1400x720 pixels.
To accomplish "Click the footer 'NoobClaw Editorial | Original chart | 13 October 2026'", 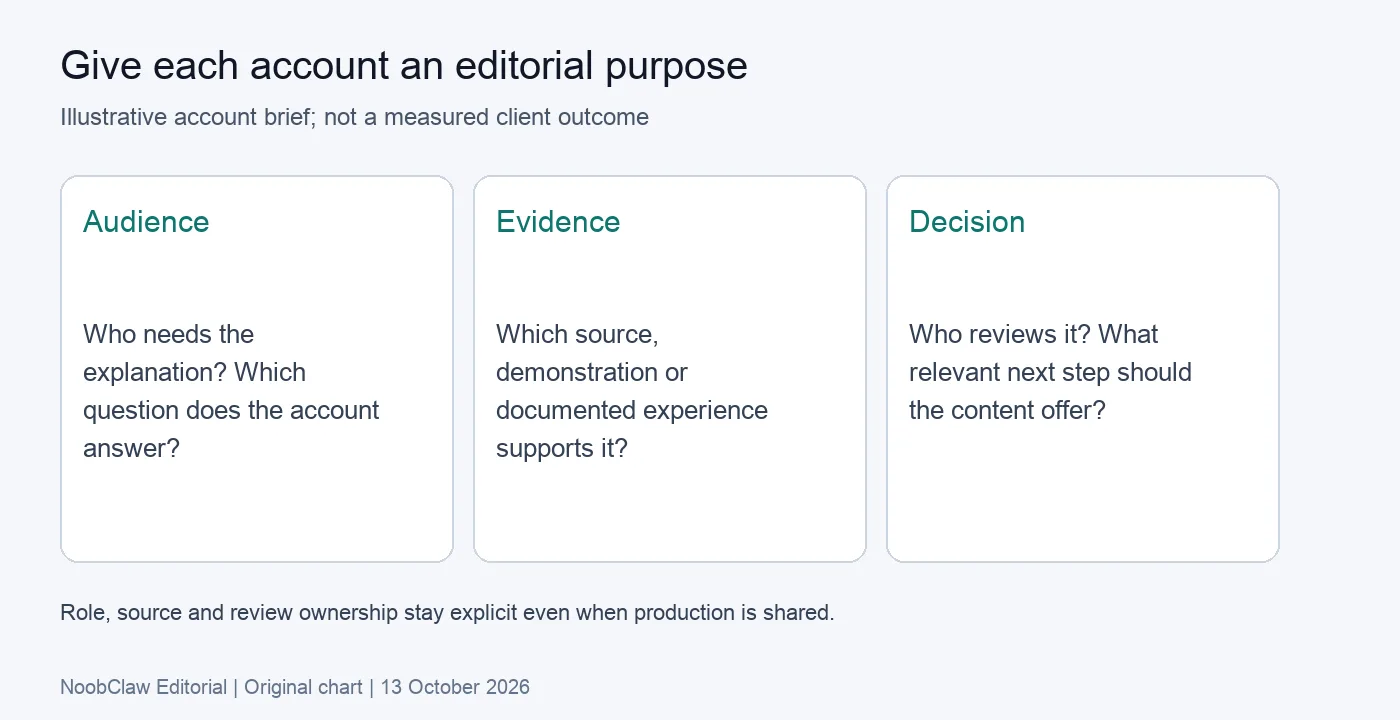I will click(295, 687).
